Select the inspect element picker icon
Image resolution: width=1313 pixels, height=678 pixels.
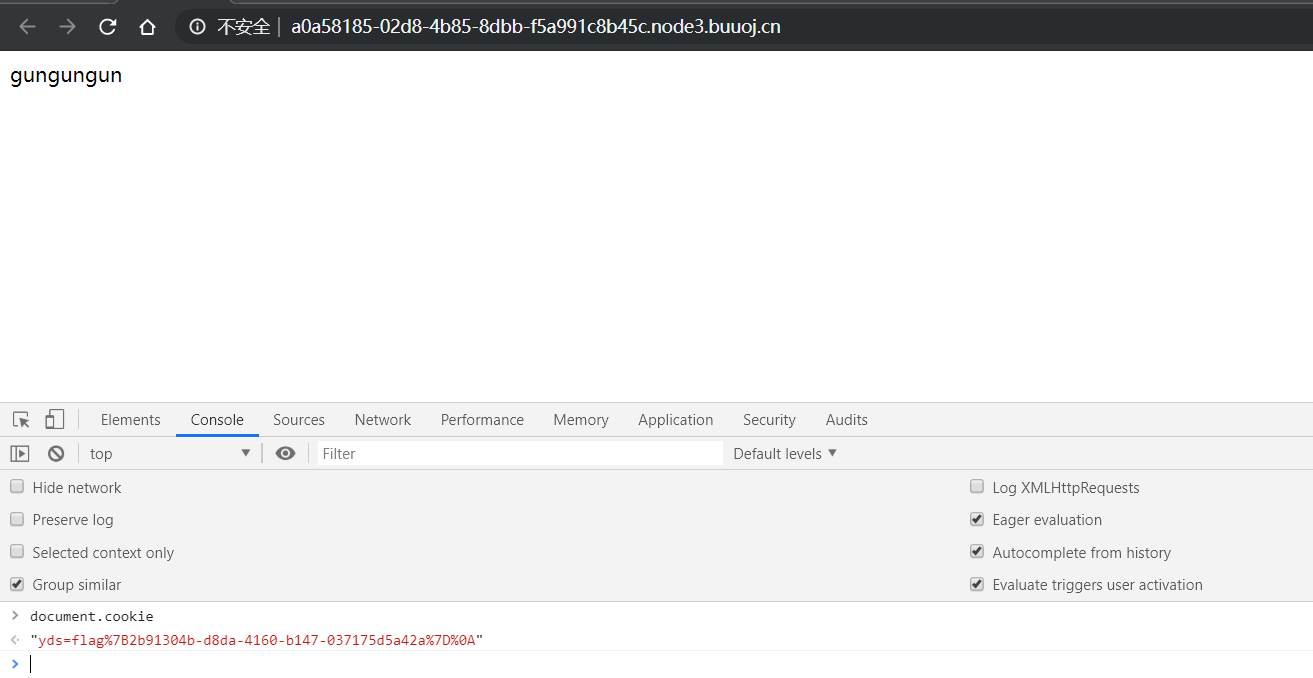tap(20, 419)
